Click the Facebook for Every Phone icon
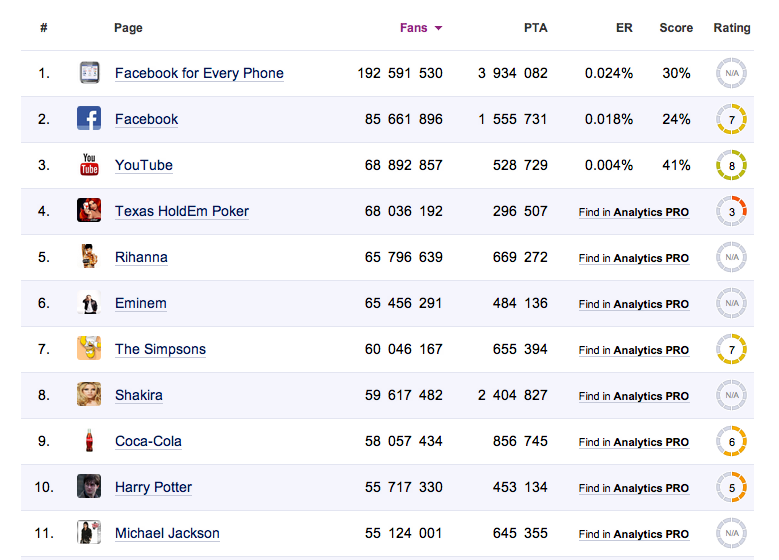The width and height of the screenshot is (779, 560). pyautogui.click(x=89, y=73)
